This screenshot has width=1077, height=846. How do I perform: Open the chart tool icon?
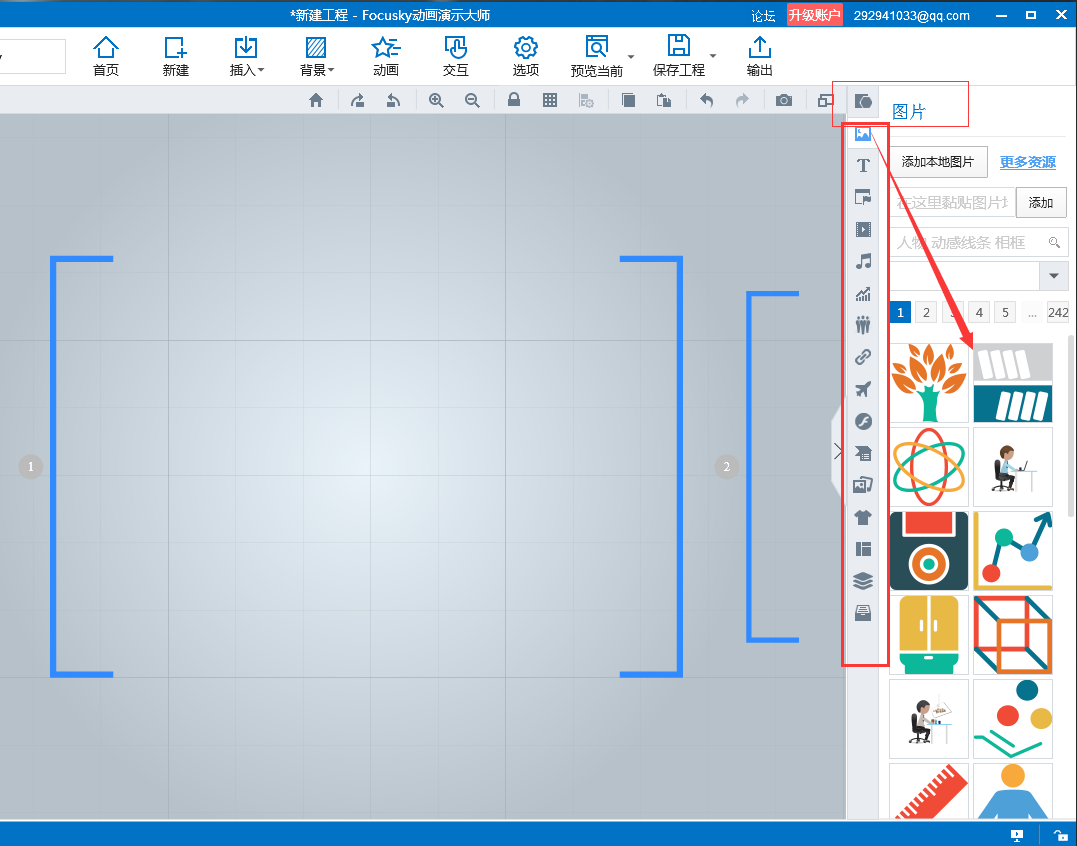pyautogui.click(x=863, y=293)
